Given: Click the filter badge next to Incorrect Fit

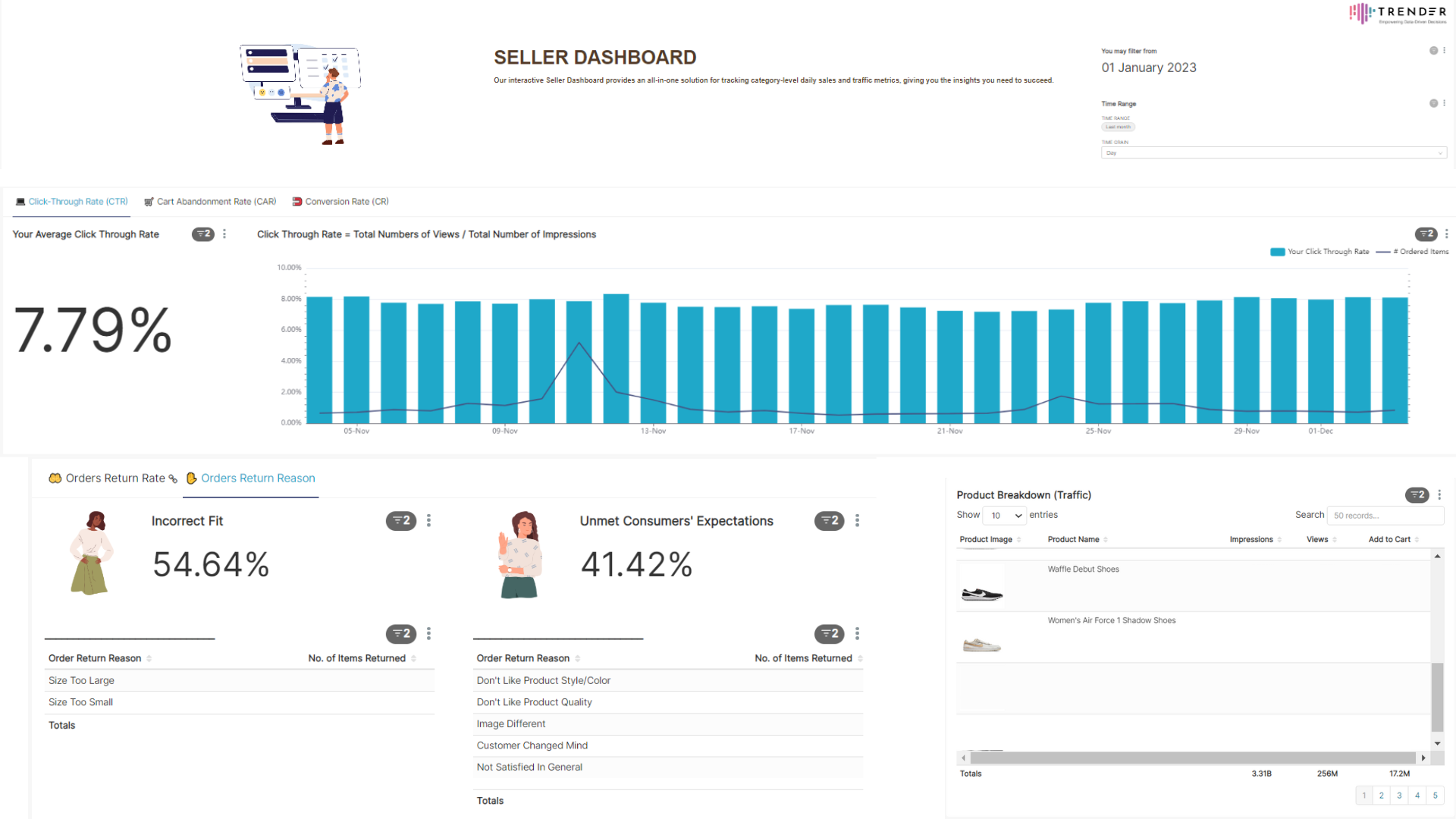Looking at the screenshot, I should click(x=400, y=521).
